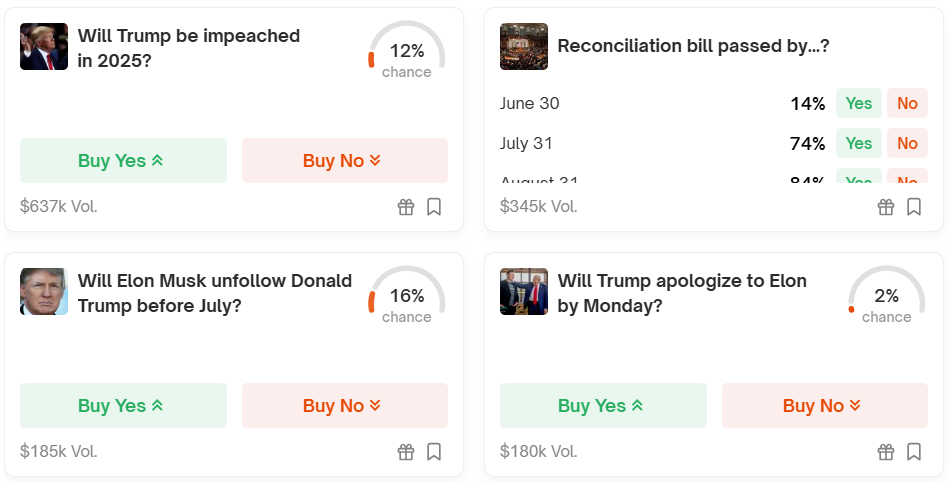Screen dimensions: 950x483
Task: Buy Yes on Elon Musk unfollow market
Action: click(x=123, y=405)
